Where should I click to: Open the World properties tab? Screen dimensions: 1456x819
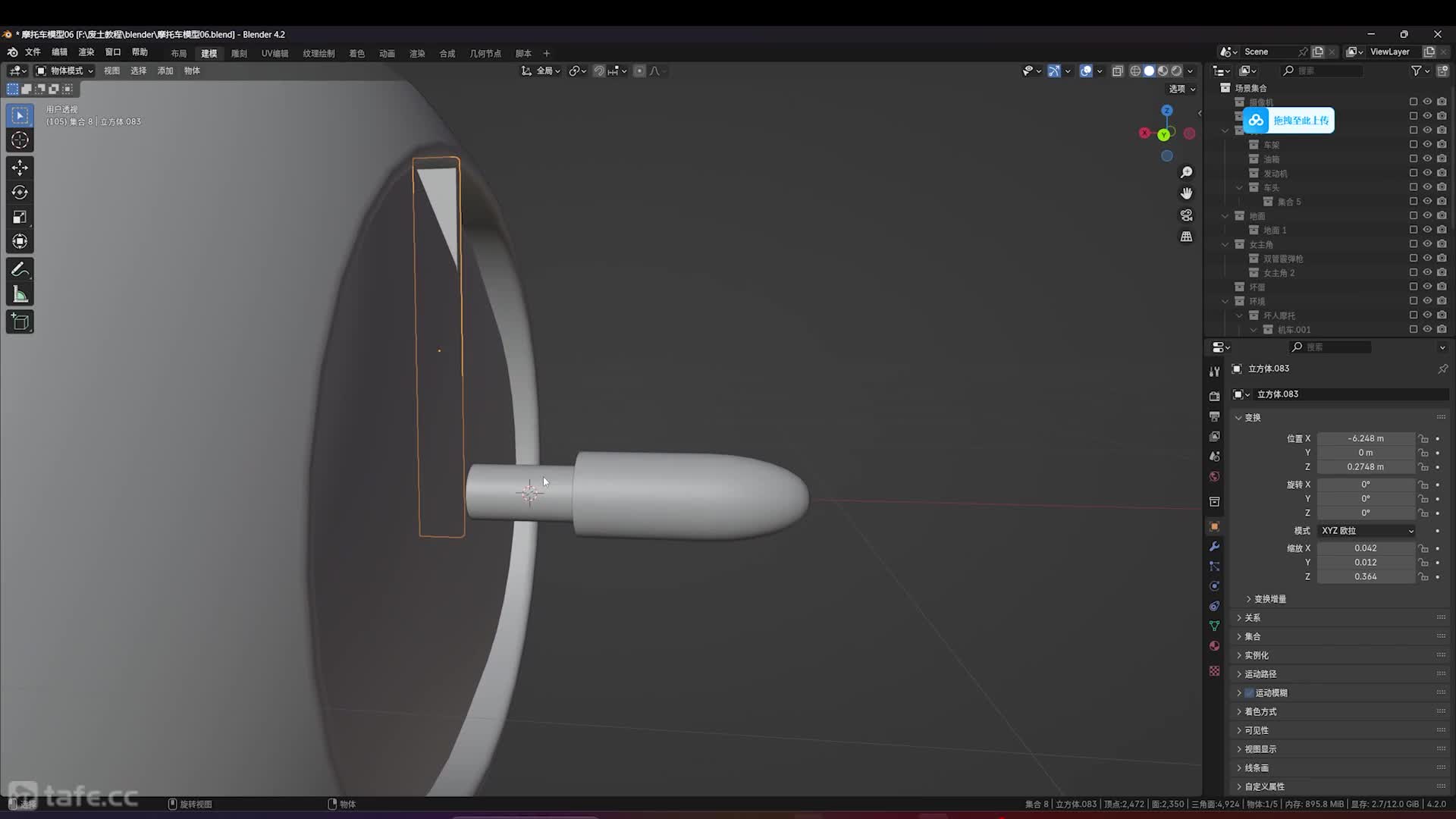click(1214, 476)
